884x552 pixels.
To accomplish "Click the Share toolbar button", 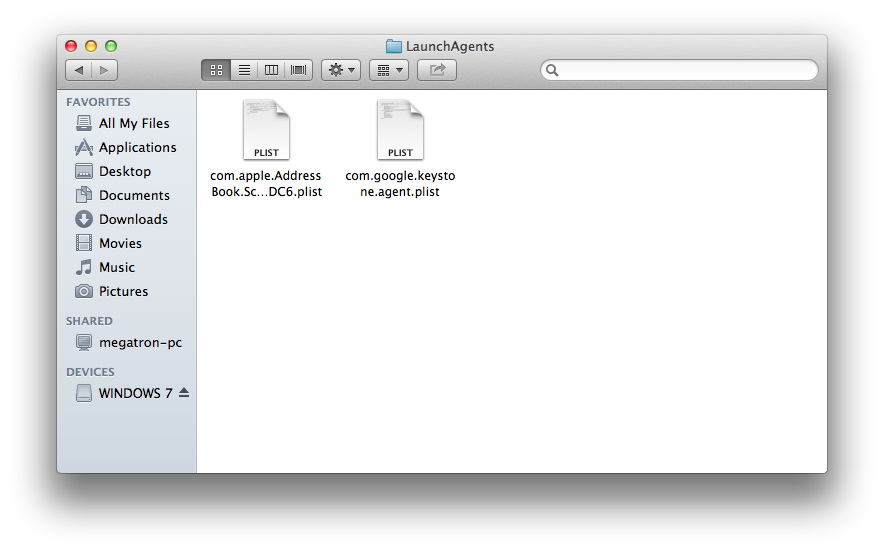I will [437, 70].
